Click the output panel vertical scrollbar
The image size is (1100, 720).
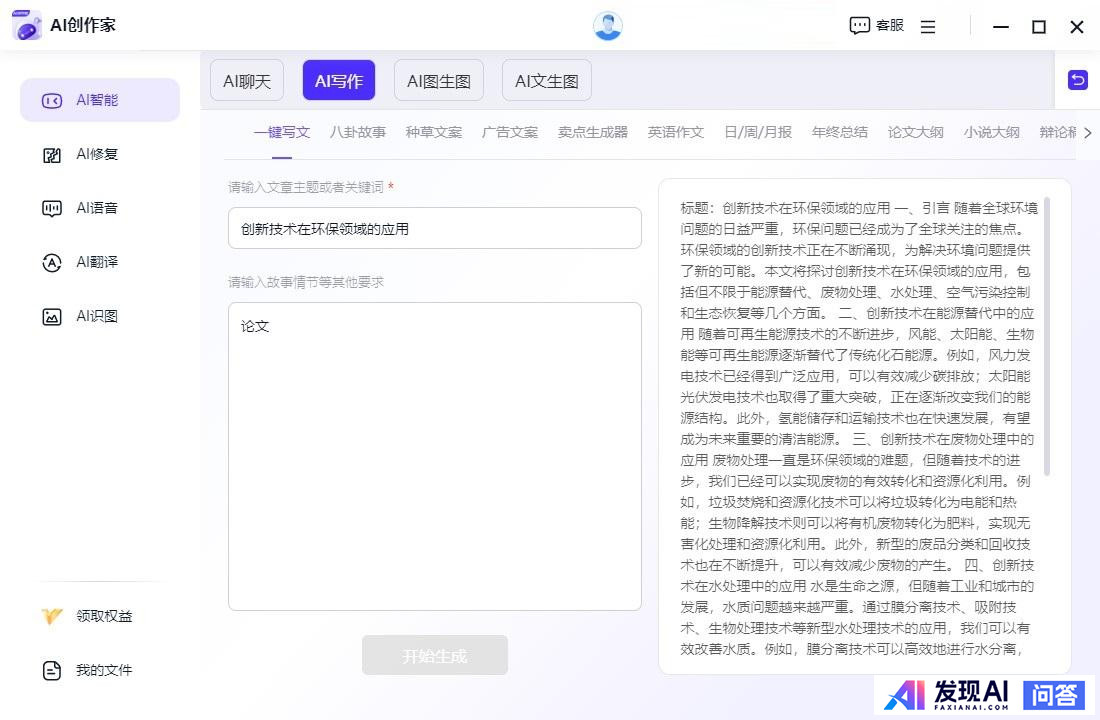pos(1047,335)
